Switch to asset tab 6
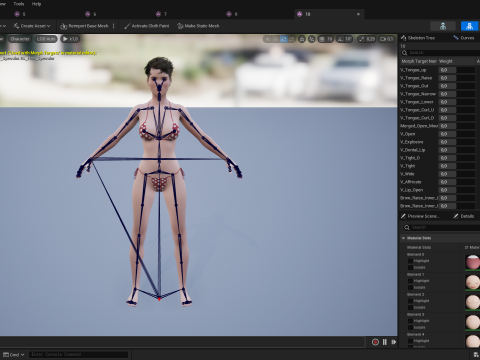Viewport: 480px width, 360px height. click(91, 14)
